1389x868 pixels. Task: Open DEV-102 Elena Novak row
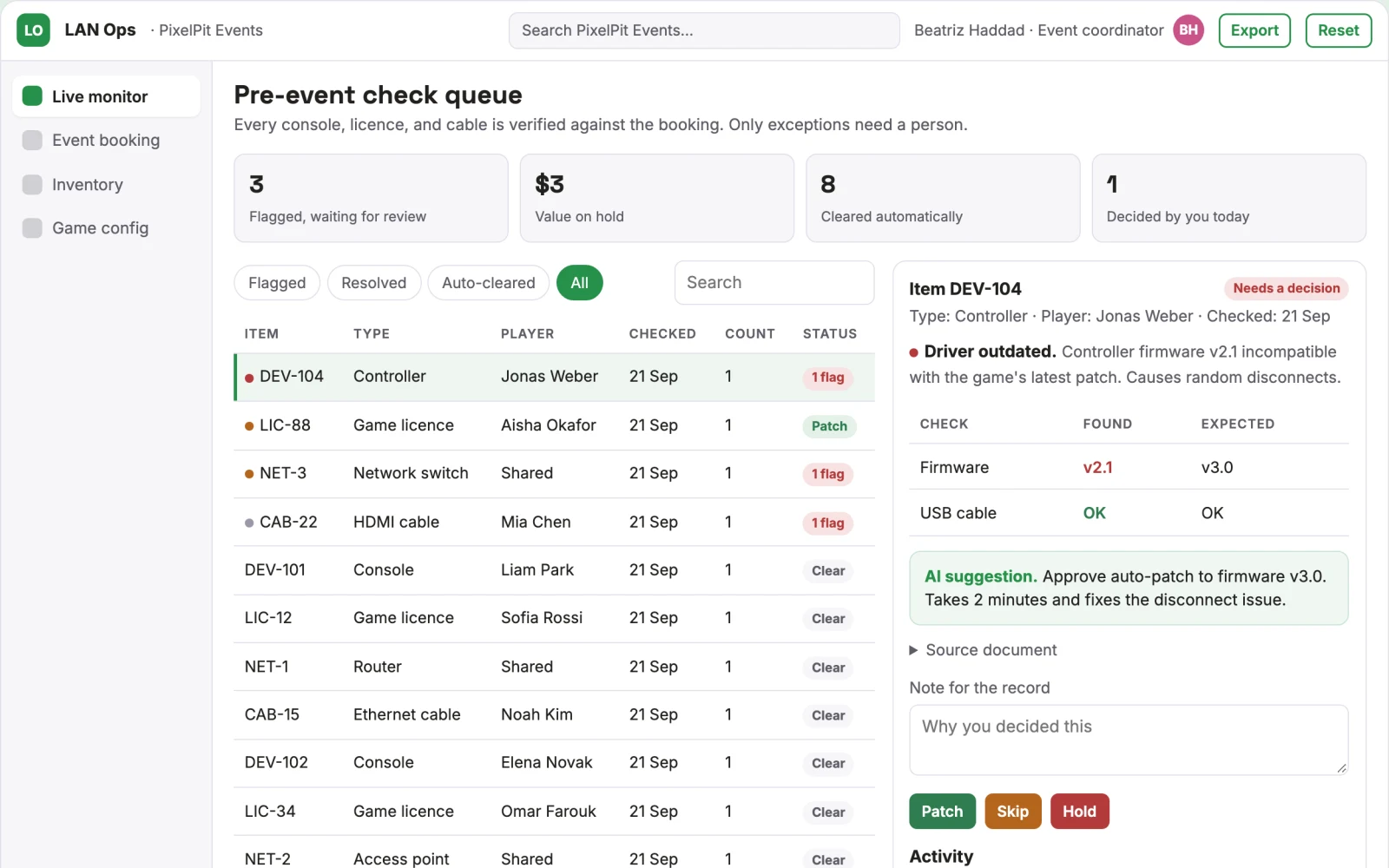click(554, 763)
